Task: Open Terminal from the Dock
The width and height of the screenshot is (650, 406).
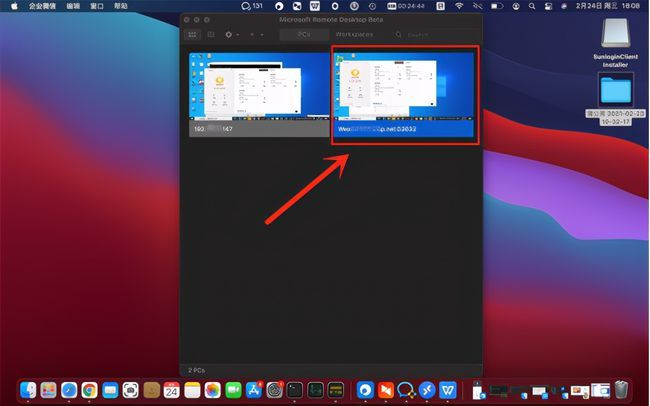Action: [295, 390]
